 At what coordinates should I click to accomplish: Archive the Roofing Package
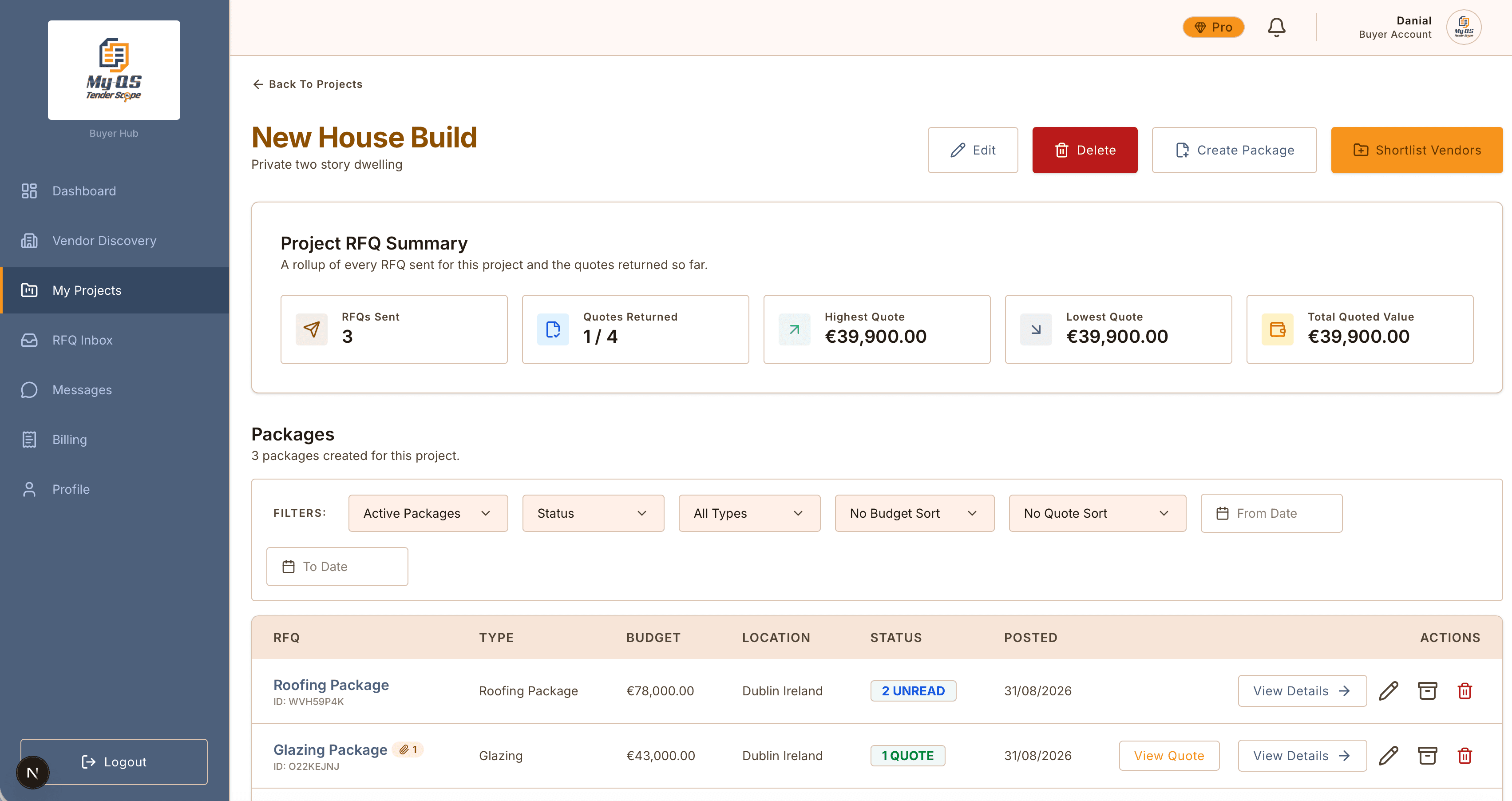click(1427, 690)
